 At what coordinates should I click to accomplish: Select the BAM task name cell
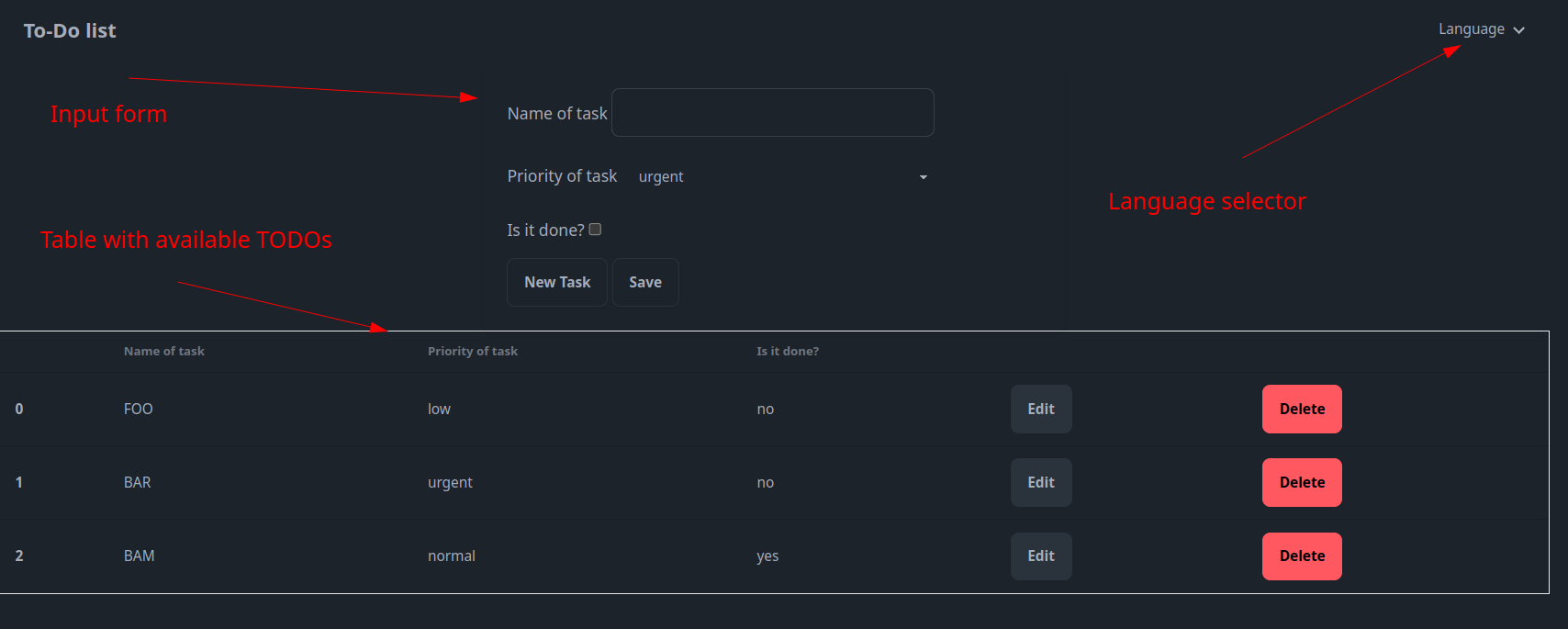click(x=140, y=556)
